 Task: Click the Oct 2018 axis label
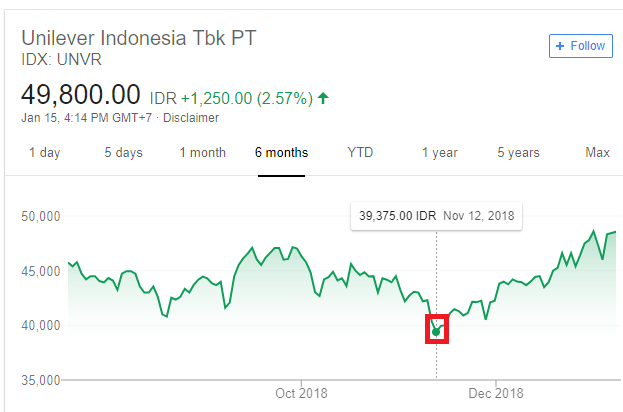coord(301,393)
